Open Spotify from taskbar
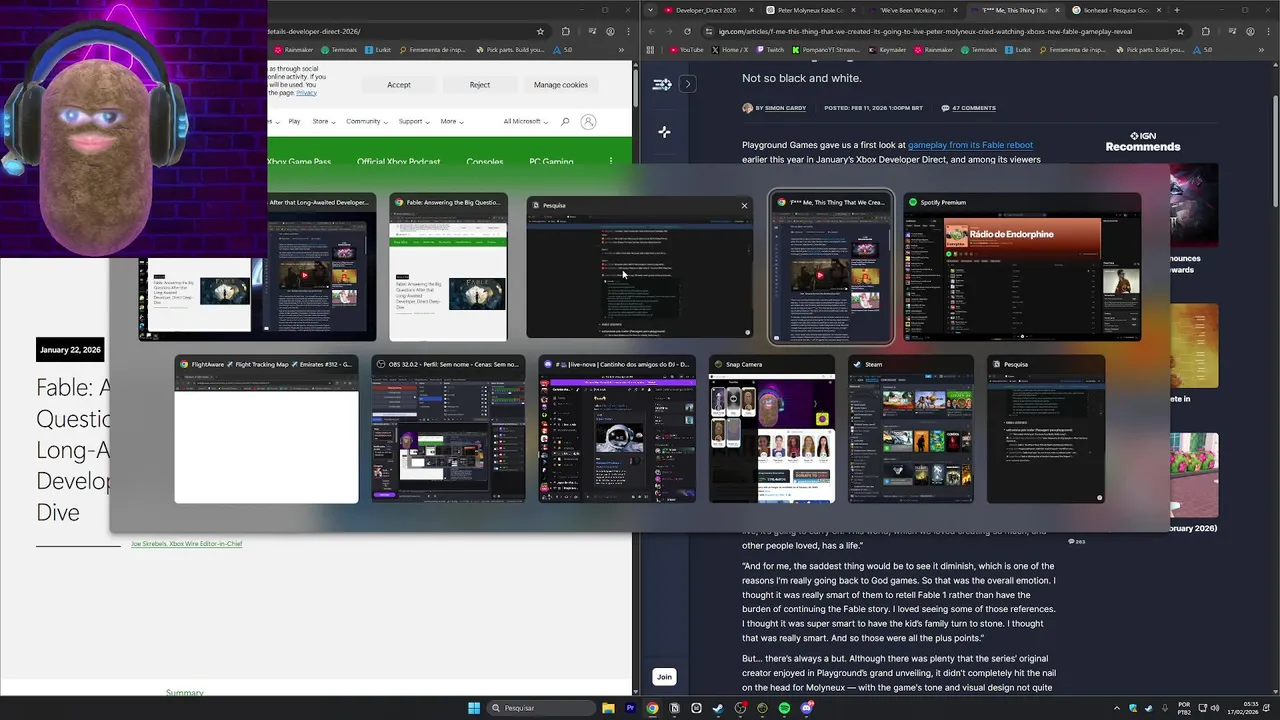1280x720 pixels. pyautogui.click(x=784, y=708)
